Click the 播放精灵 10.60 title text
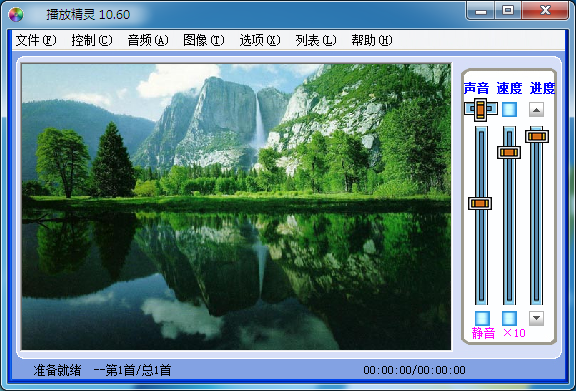The width and height of the screenshot is (576, 391). click(x=88, y=15)
